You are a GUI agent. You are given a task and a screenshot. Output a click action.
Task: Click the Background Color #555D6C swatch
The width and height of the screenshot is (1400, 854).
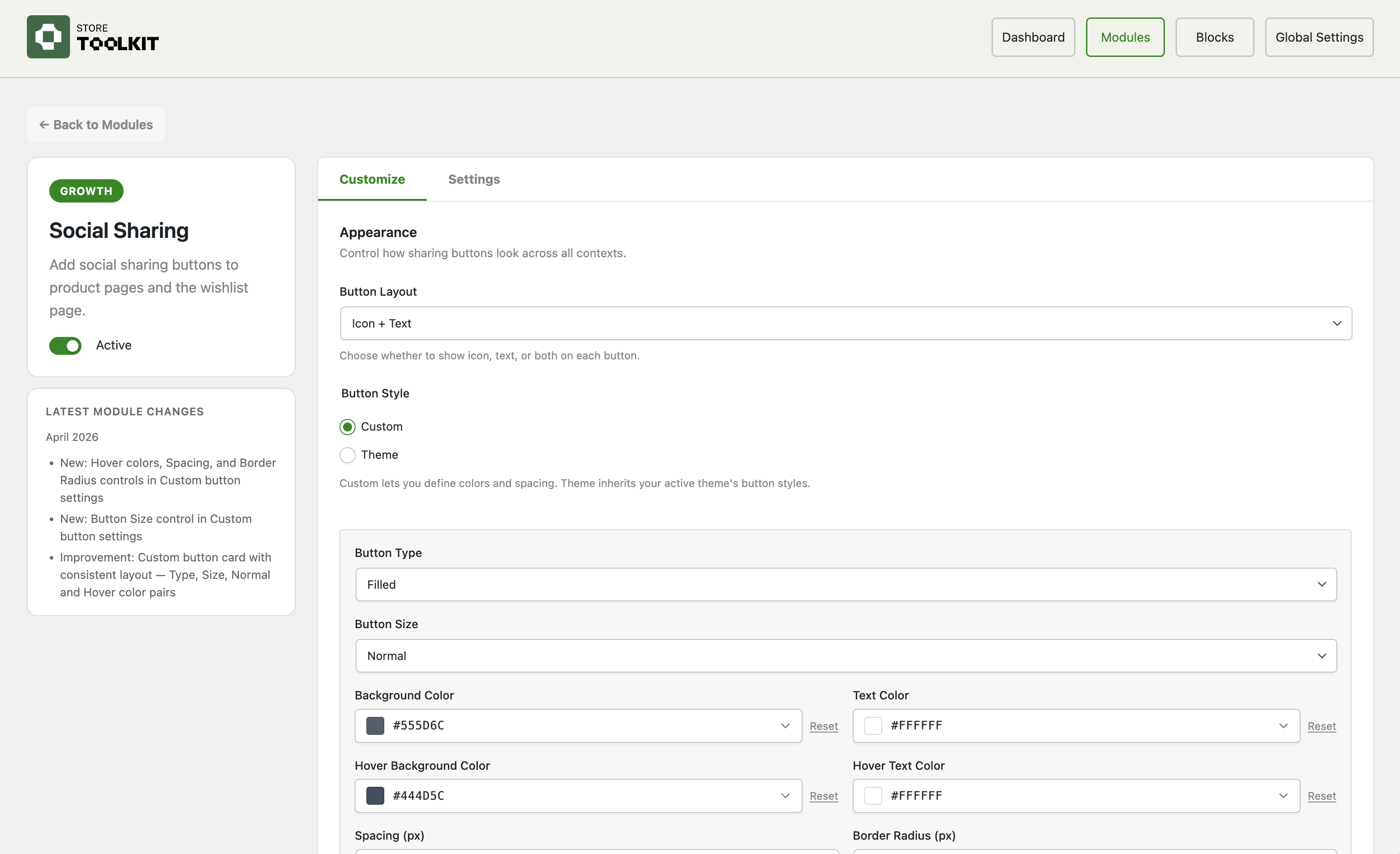(375, 725)
